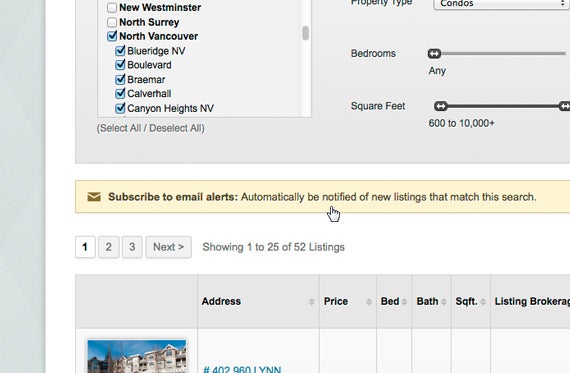Open the Property Type Condos dropdown
The image size is (570, 373).
point(502,4)
